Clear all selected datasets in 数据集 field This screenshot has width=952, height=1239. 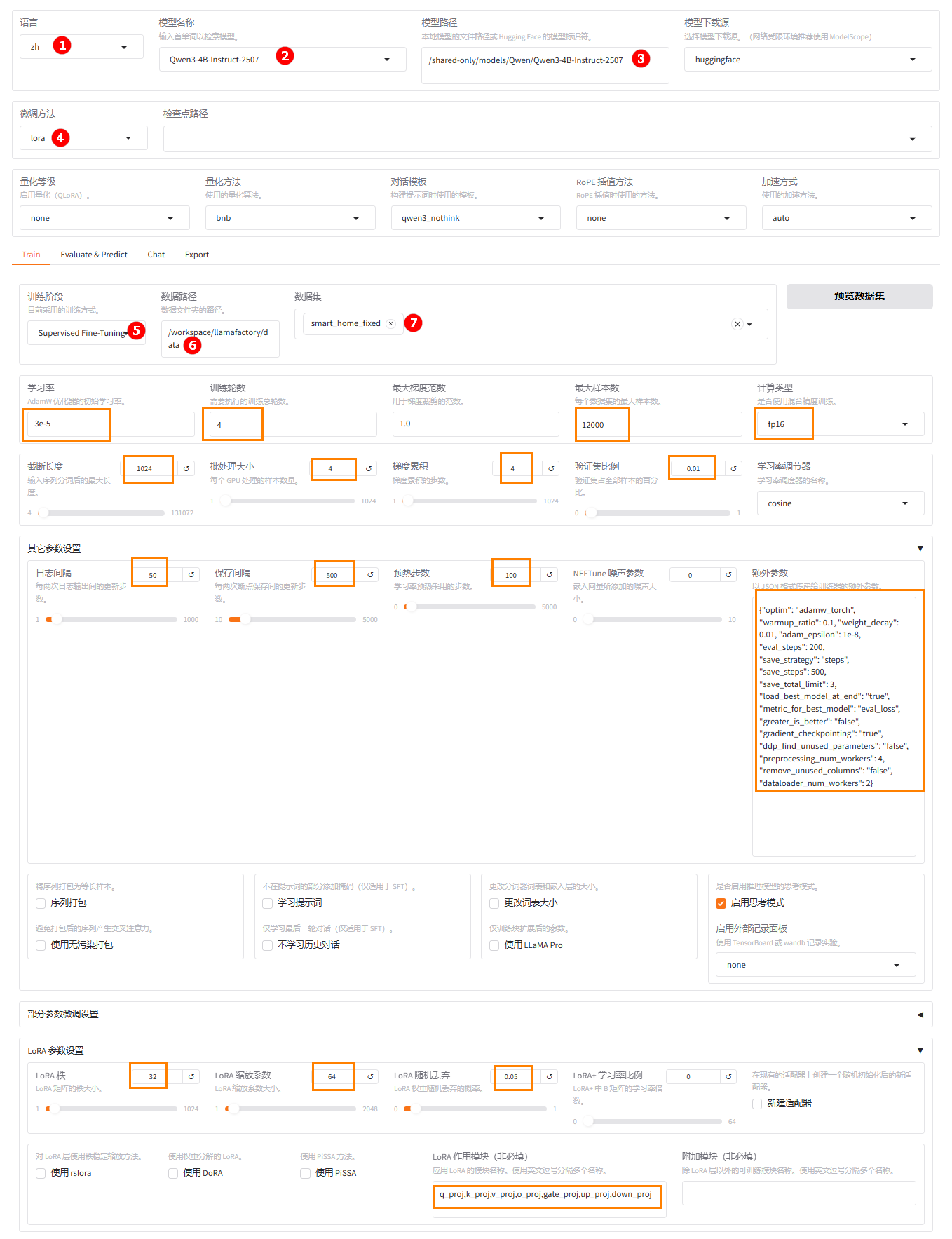(x=737, y=324)
